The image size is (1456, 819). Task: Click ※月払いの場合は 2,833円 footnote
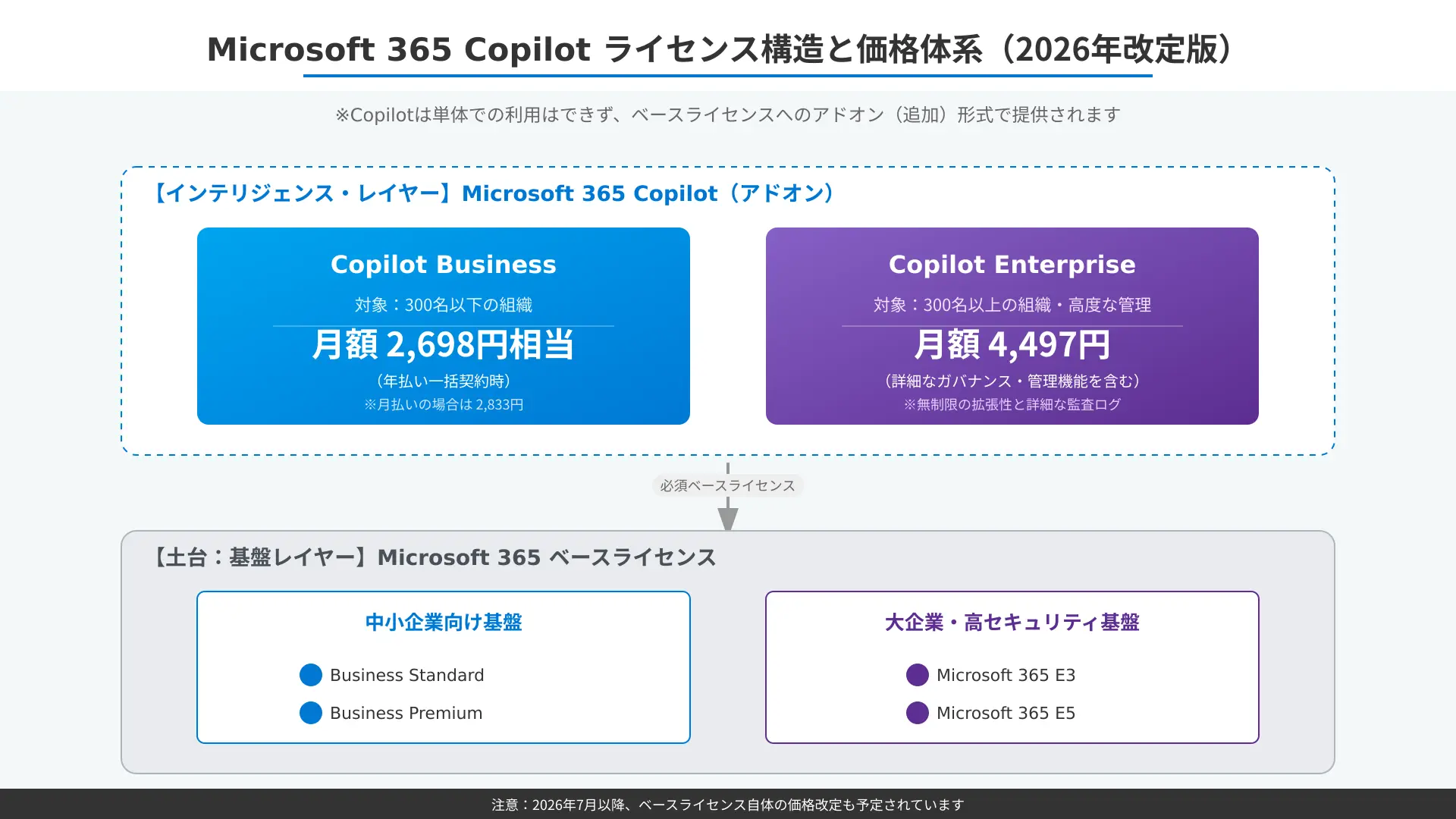point(444,404)
